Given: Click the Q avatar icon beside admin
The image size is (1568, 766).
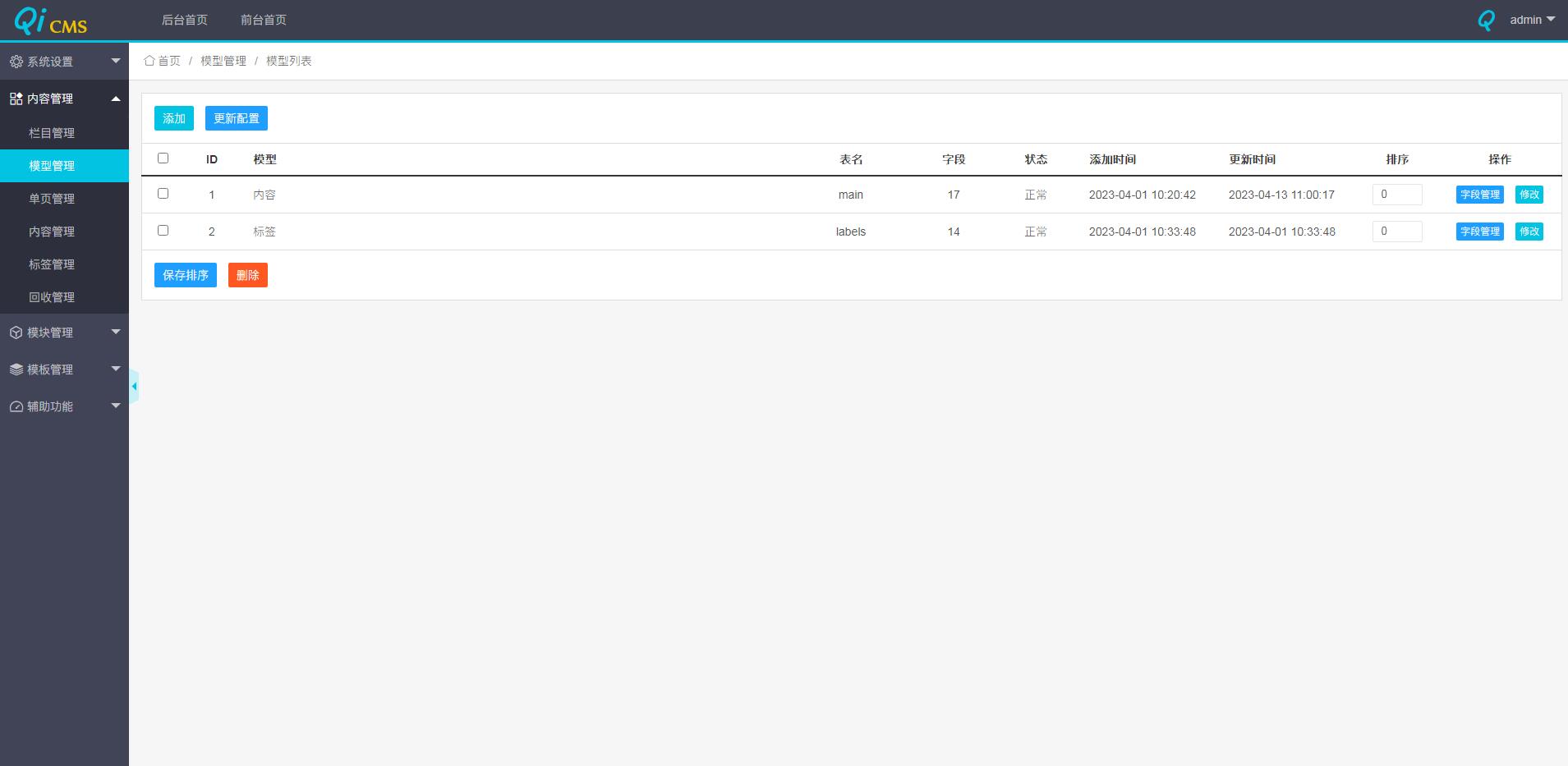Looking at the screenshot, I should pyautogui.click(x=1486, y=20).
